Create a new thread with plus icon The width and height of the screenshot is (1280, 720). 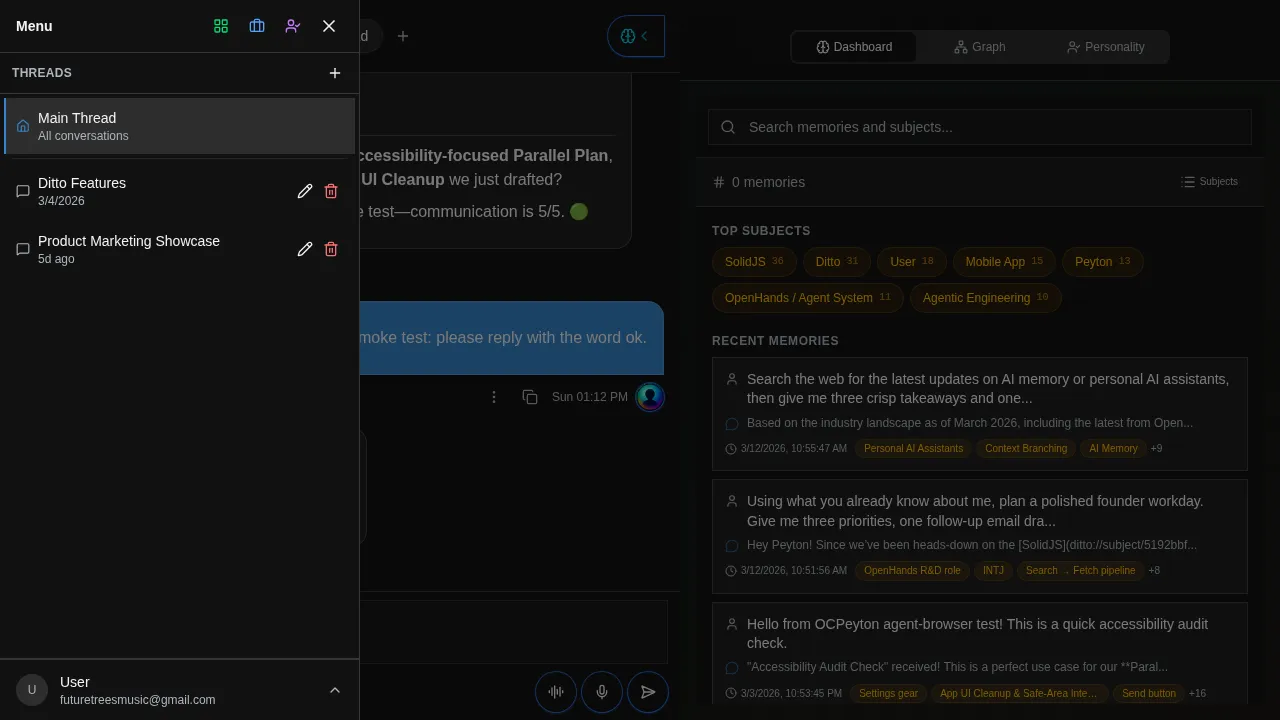pos(335,73)
